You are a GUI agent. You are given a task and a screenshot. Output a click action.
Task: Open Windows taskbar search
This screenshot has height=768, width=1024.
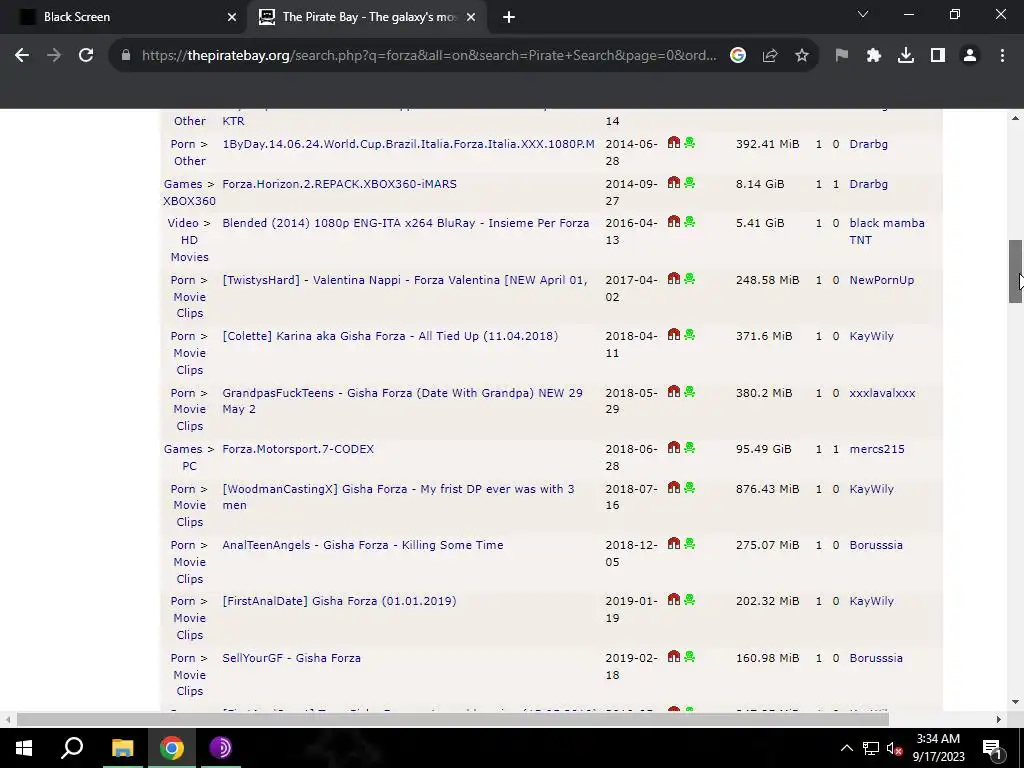(x=72, y=748)
